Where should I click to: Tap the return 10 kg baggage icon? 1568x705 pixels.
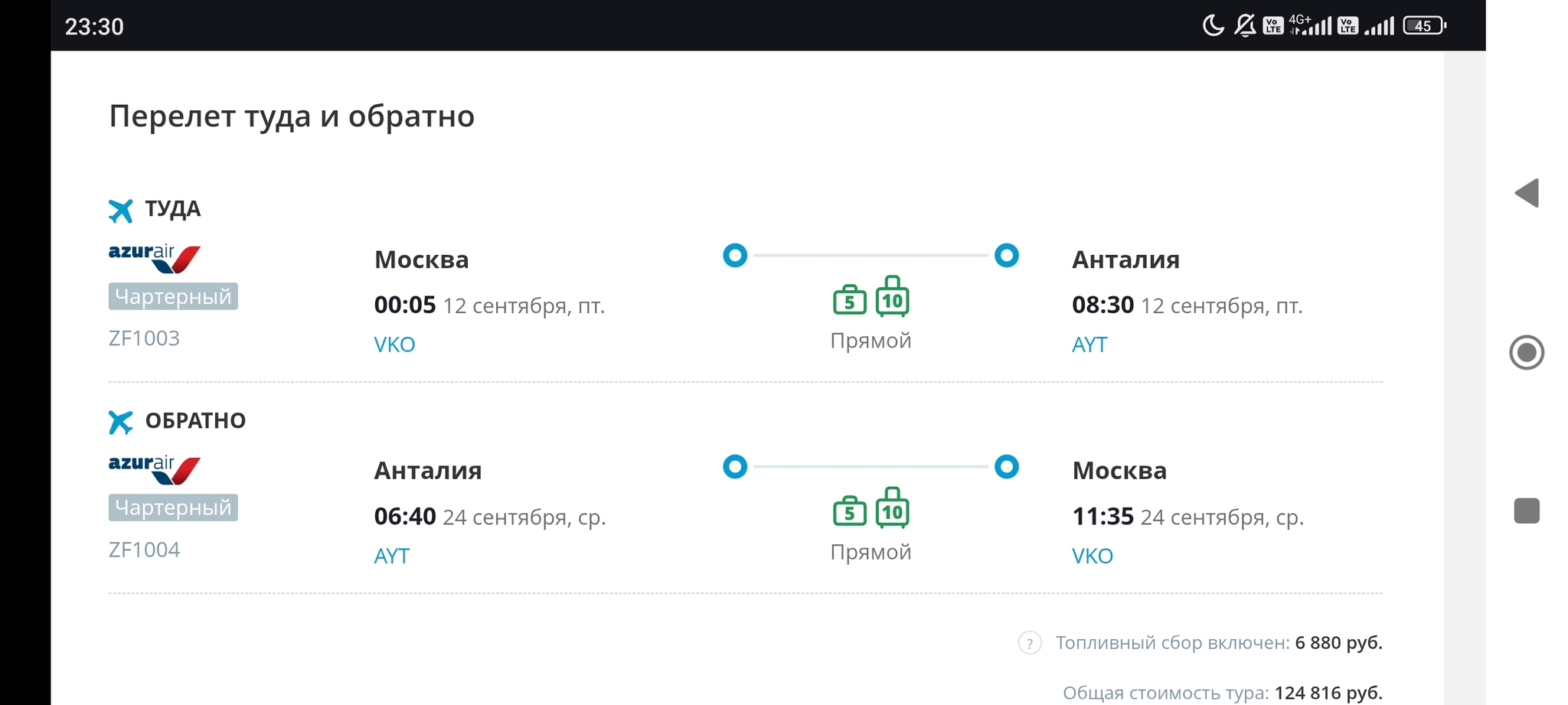tap(892, 508)
